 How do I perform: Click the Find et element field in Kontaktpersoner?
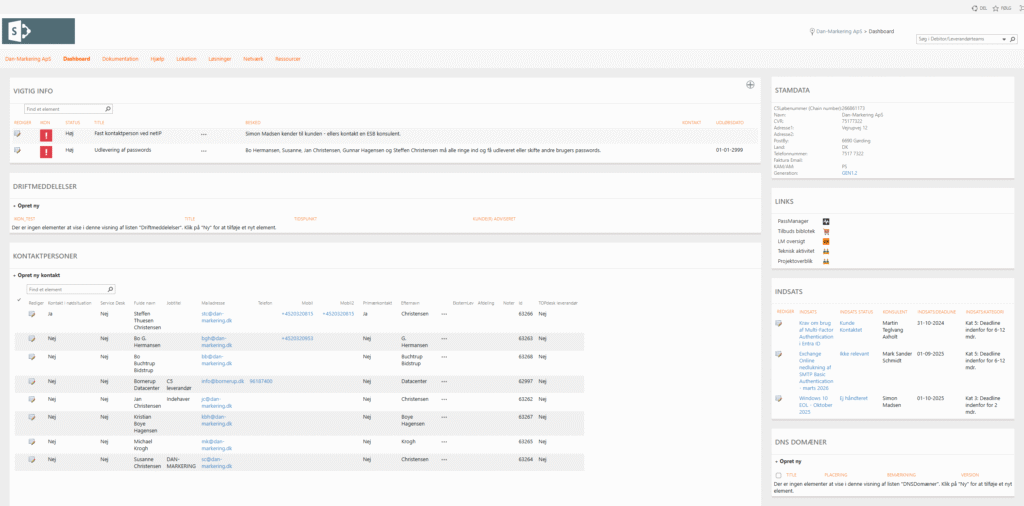[x=64, y=289]
